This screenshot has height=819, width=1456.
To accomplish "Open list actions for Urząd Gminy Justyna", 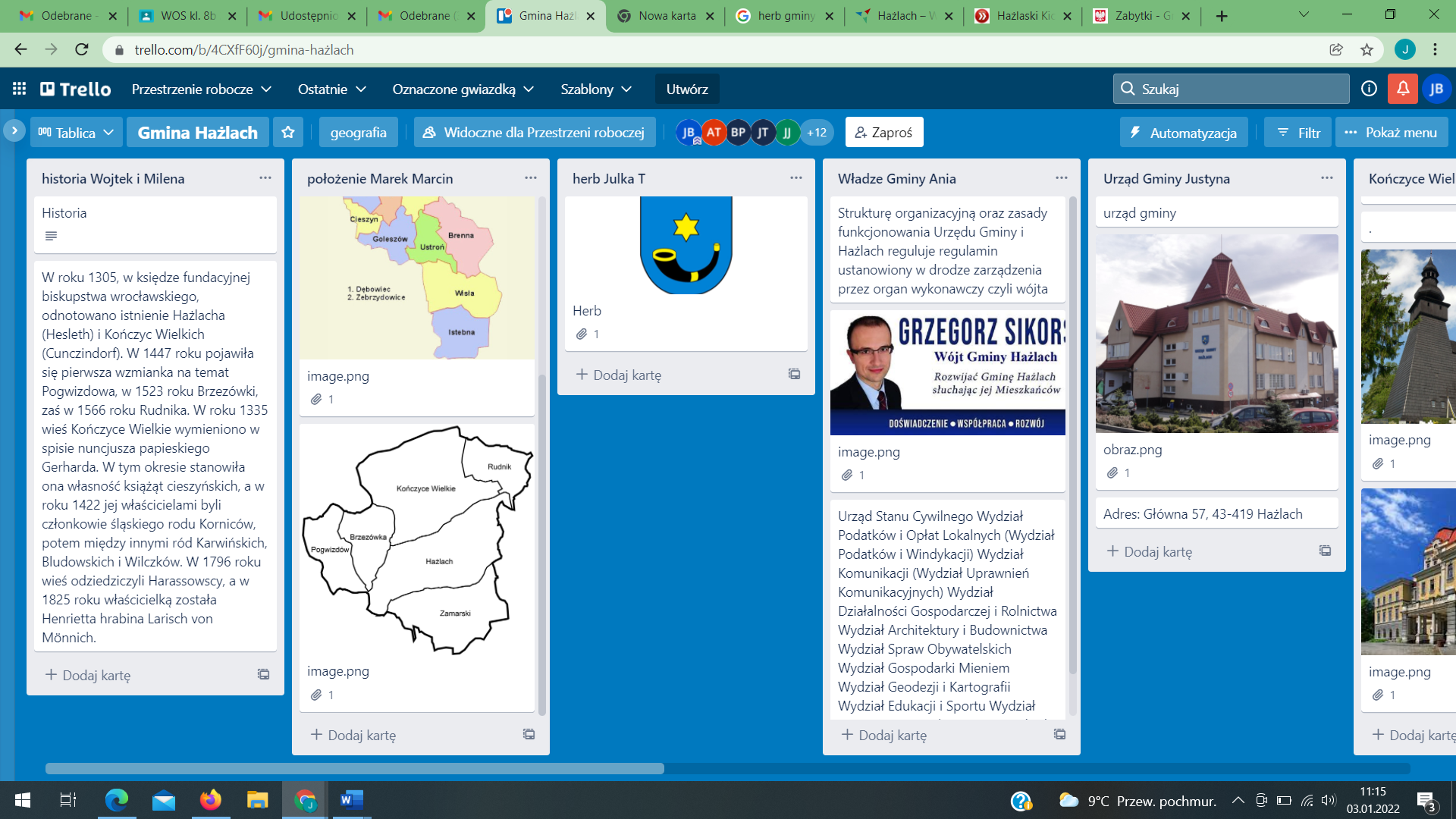I will (1327, 177).
